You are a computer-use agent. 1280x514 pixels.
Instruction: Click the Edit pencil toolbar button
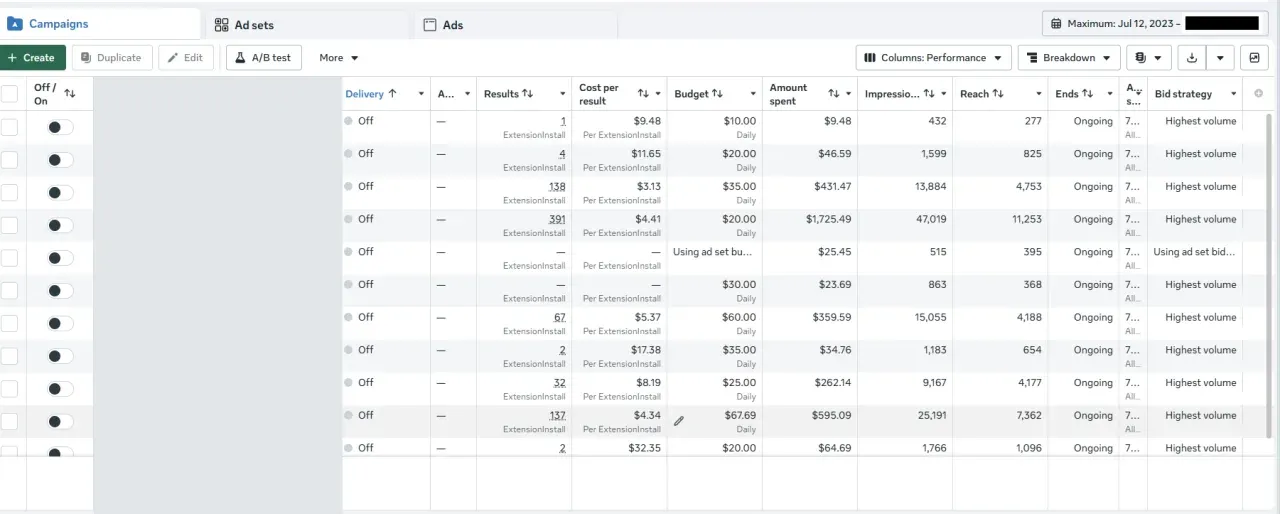[185, 58]
